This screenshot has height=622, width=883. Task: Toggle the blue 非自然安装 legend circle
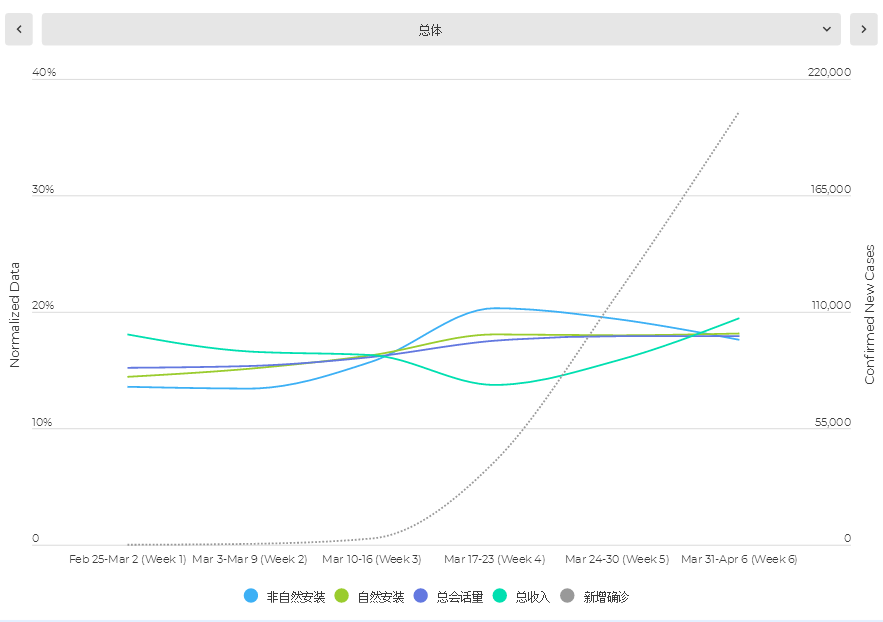coord(251,596)
